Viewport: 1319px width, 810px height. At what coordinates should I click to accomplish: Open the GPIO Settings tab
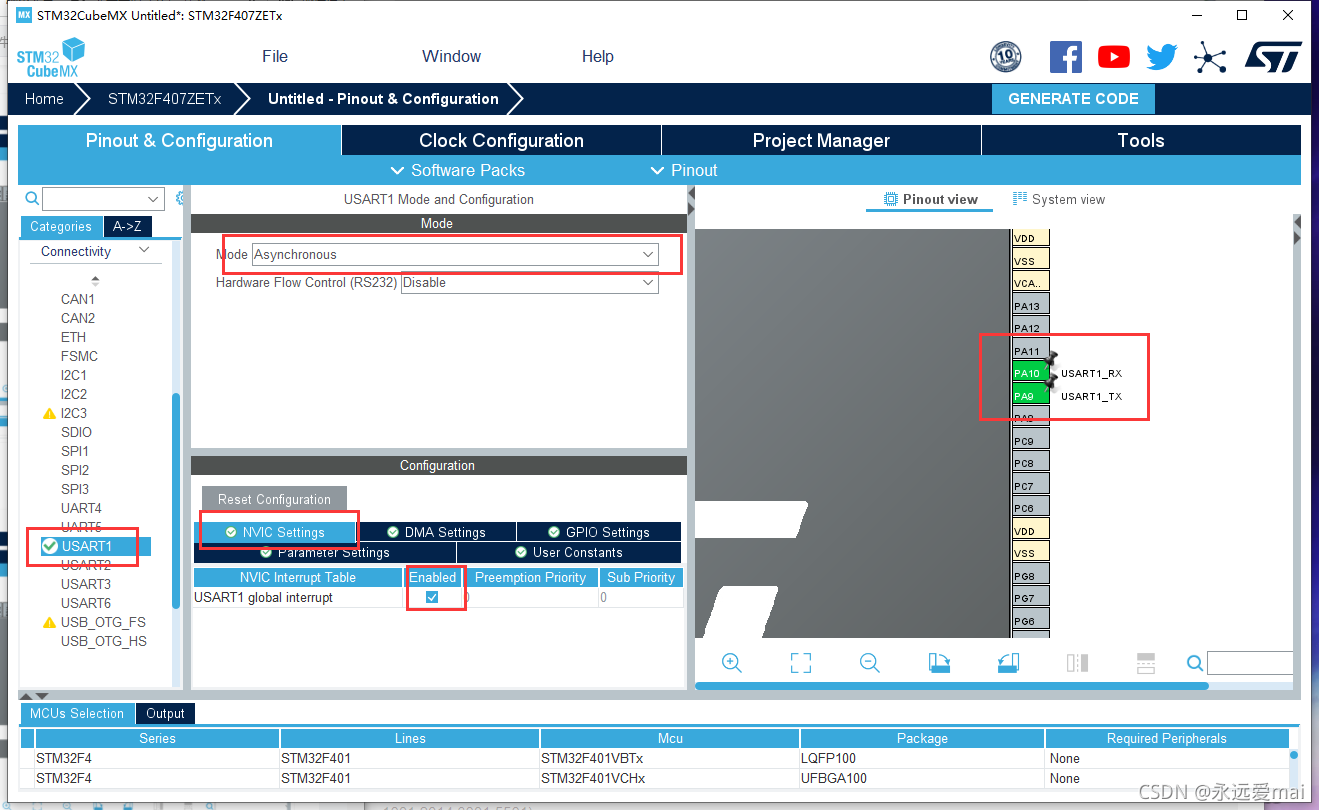pos(599,532)
